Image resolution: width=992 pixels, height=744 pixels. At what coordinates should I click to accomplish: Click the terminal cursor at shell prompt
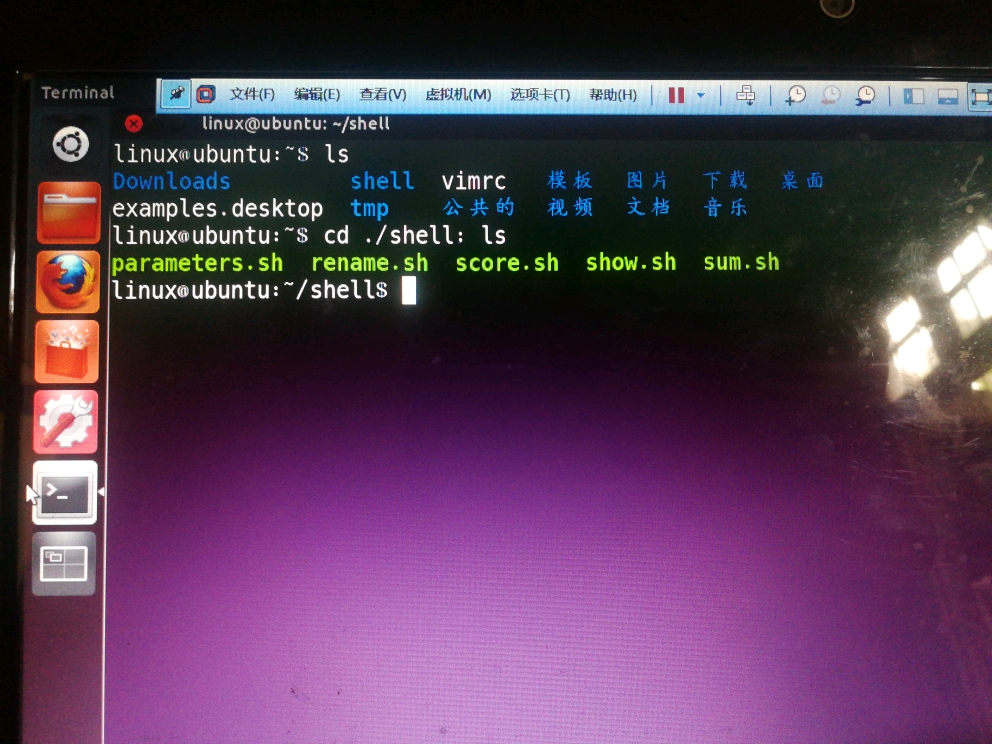tap(409, 291)
